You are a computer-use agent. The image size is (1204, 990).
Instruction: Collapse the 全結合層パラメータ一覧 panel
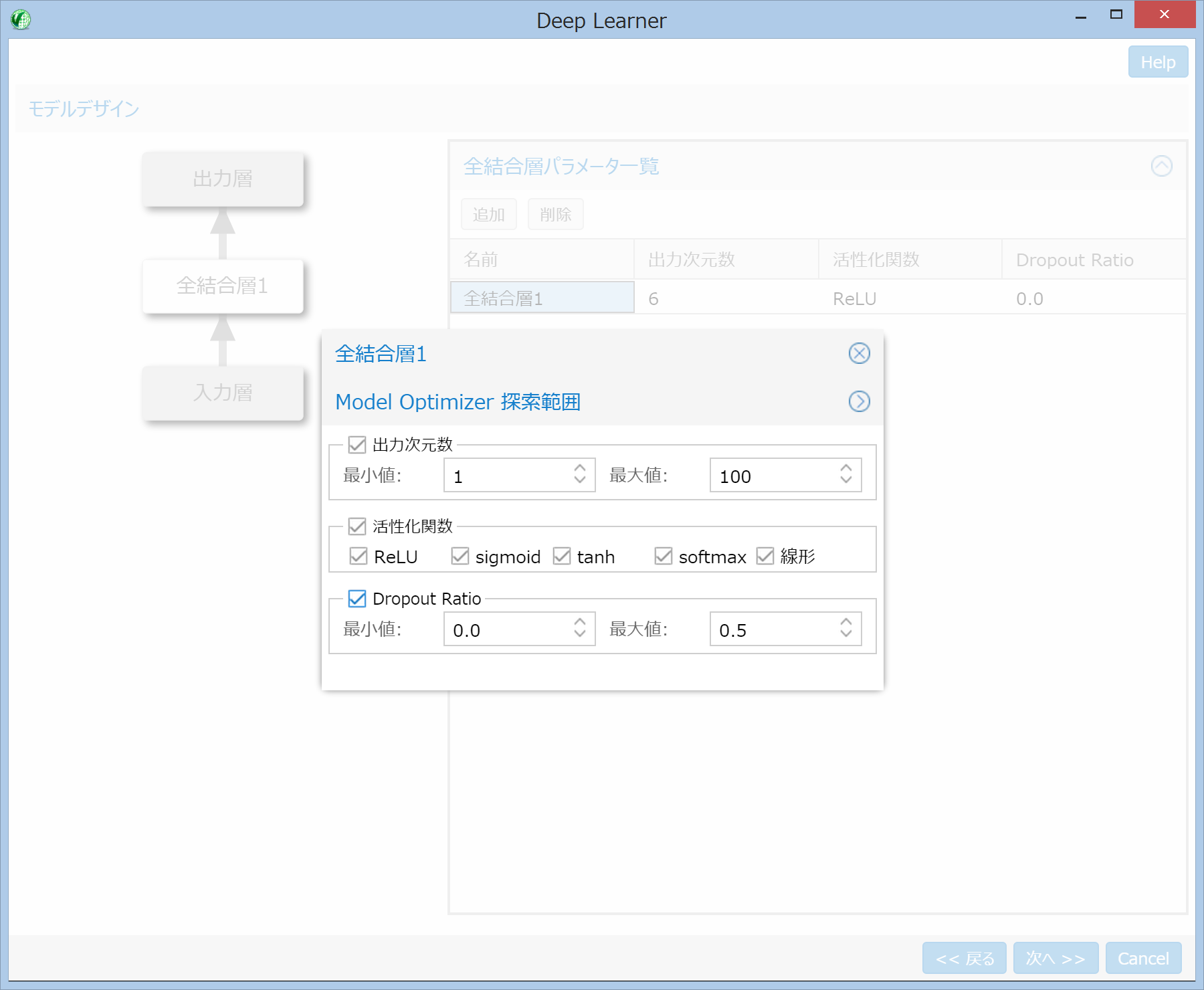click(x=1161, y=166)
